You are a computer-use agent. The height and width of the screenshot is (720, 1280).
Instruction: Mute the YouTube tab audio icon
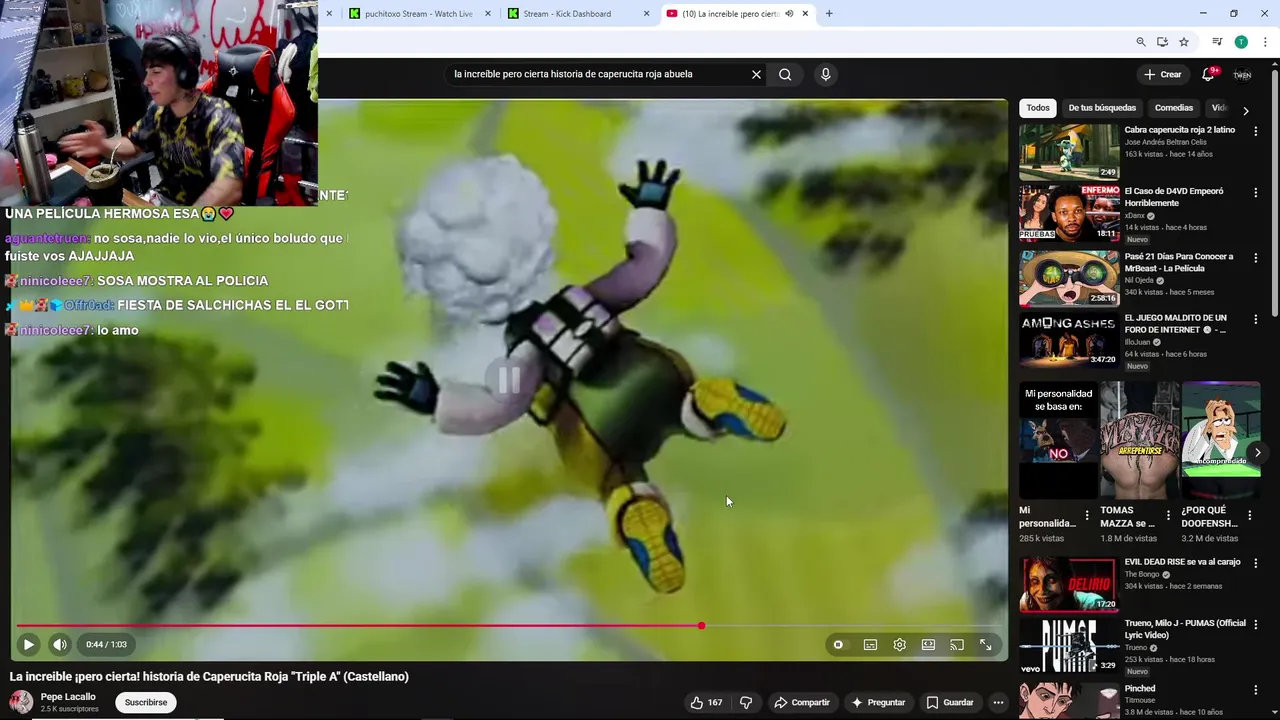pos(789,14)
